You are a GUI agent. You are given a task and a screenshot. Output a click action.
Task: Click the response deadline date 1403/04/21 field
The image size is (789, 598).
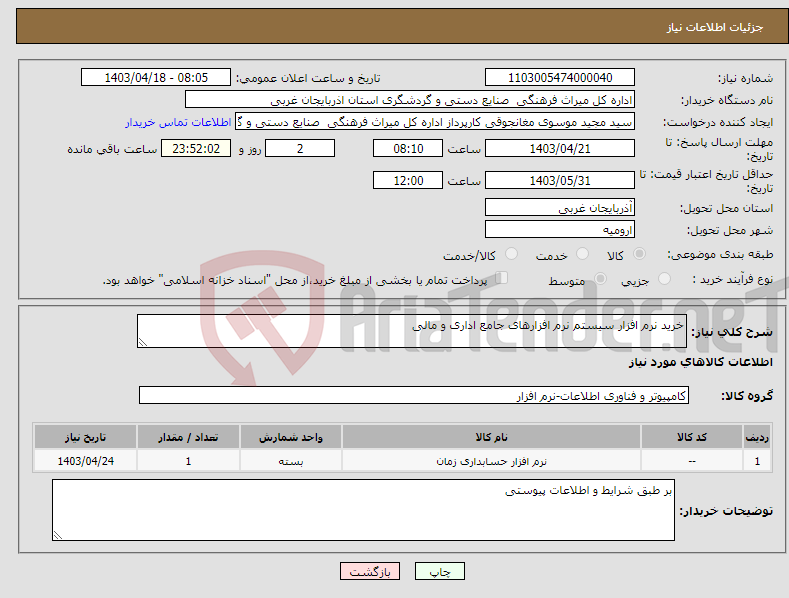click(x=560, y=148)
